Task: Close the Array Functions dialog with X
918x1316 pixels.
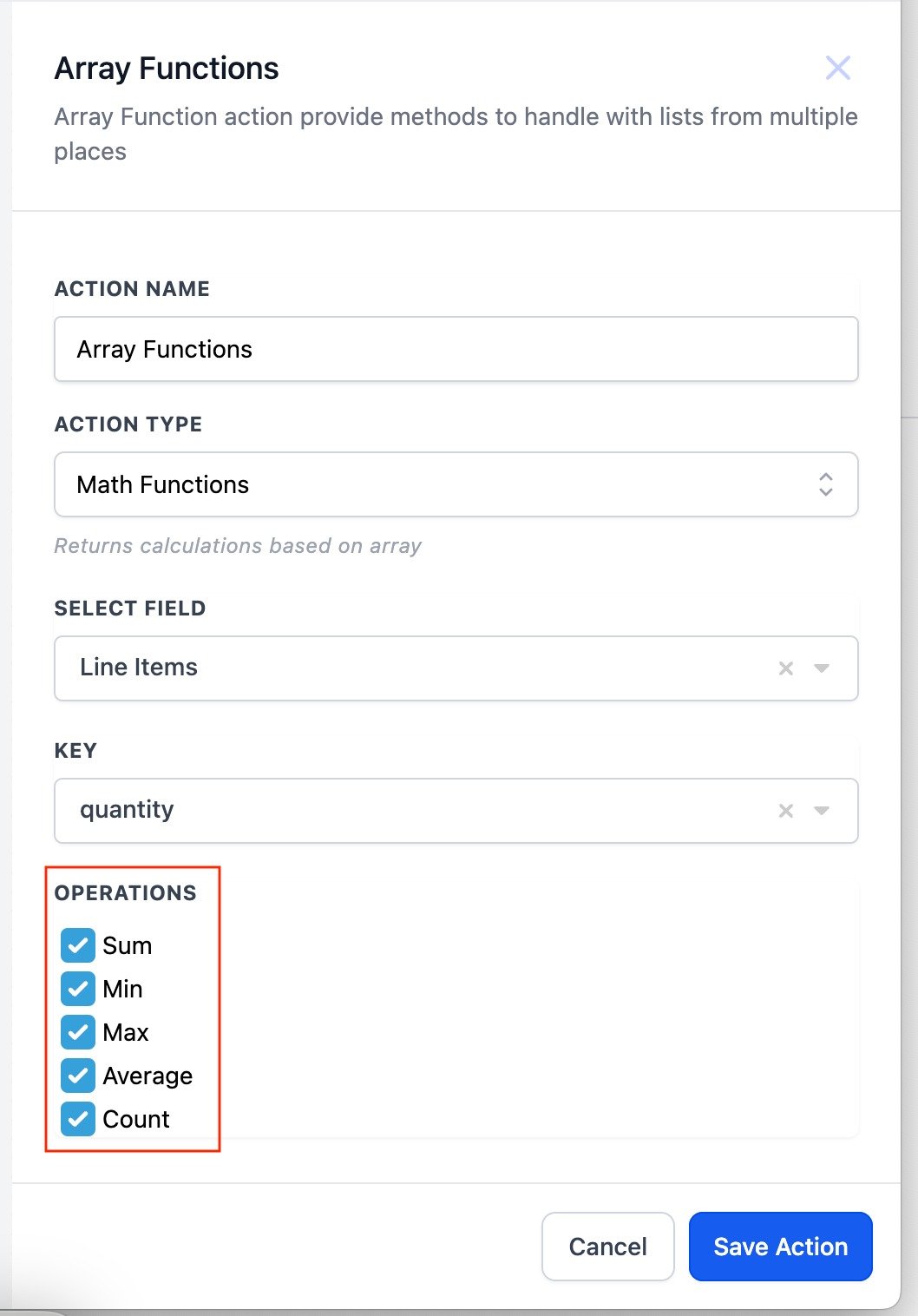Action: click(837, 68)
